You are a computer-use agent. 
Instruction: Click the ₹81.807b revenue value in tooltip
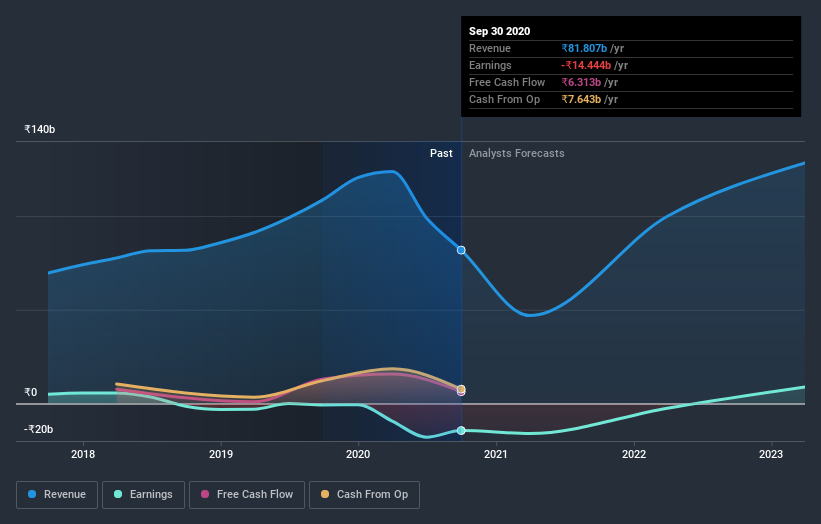[584, 48]
